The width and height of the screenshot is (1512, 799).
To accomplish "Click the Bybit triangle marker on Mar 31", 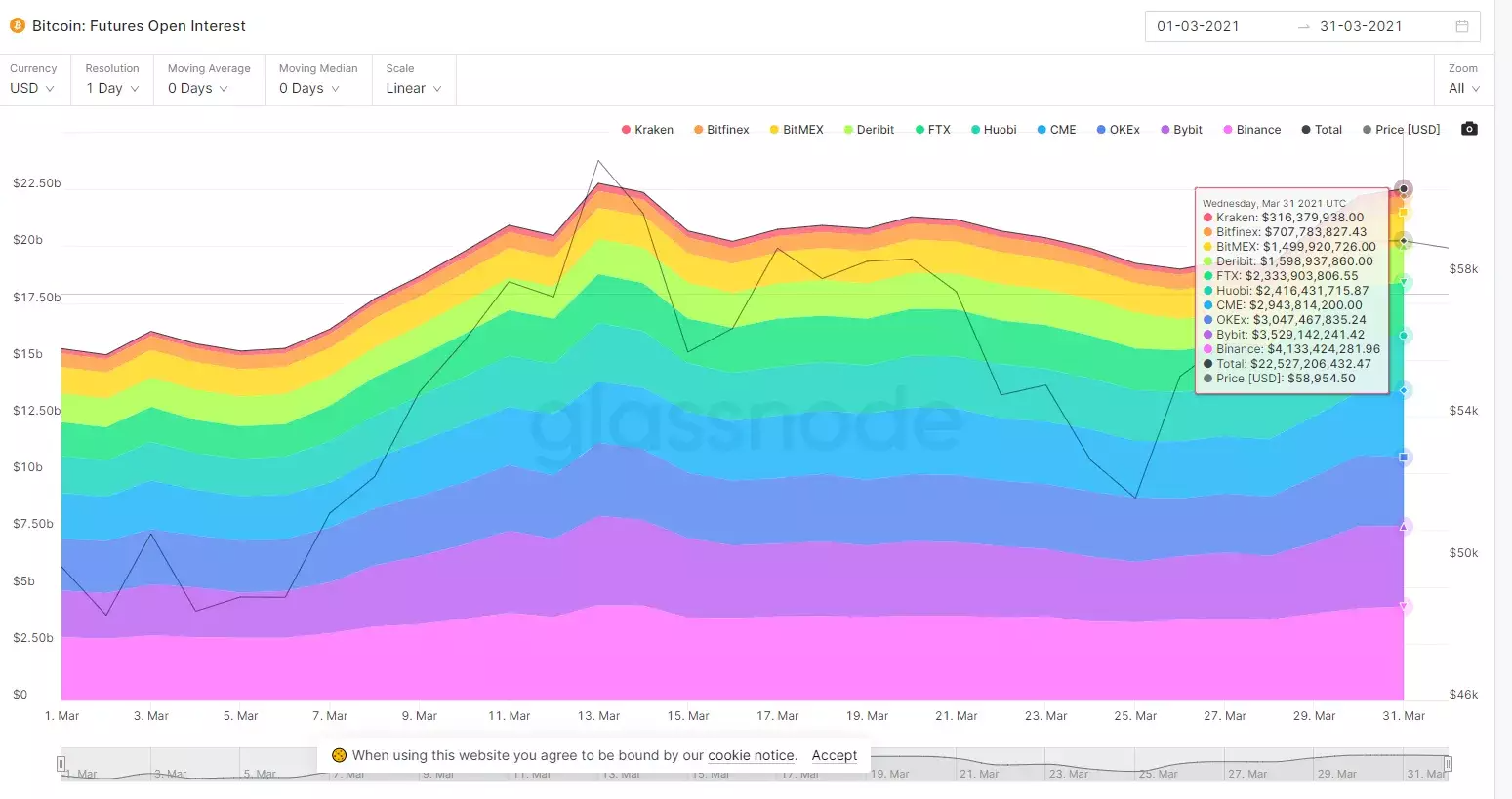I will coord(1405,527).
